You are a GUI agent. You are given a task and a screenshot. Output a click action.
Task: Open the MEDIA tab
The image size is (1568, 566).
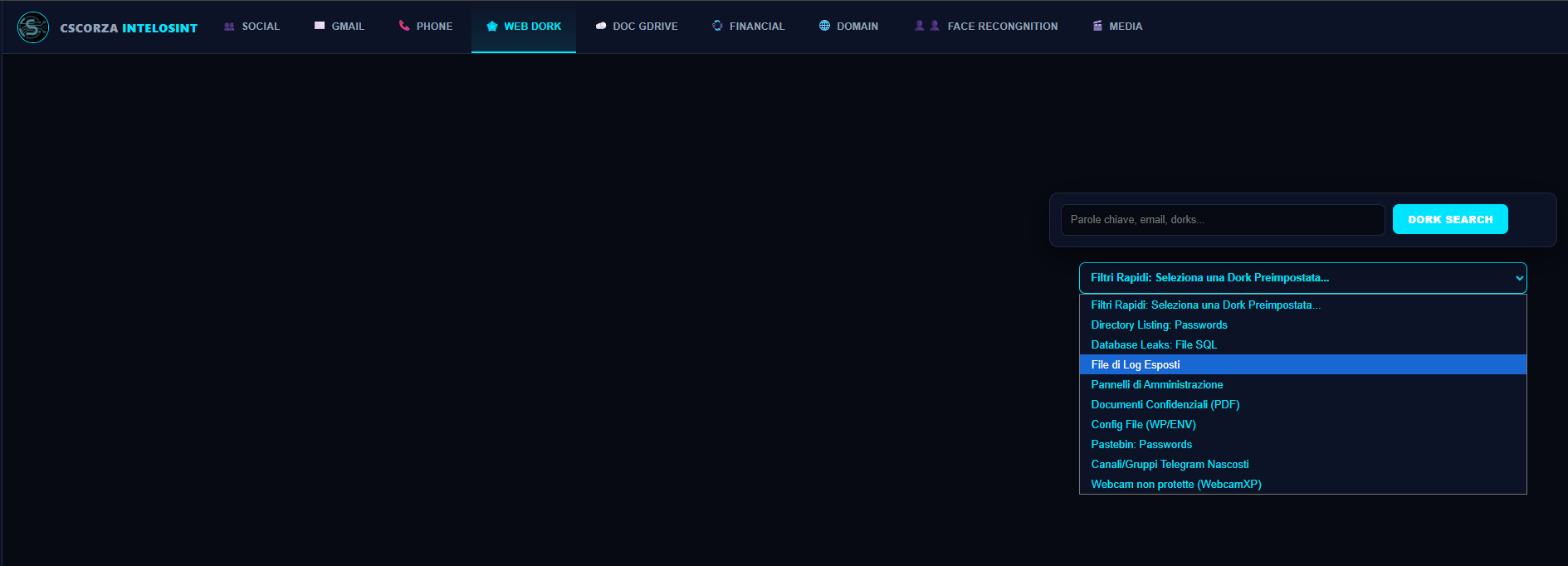click(x=1117, y=27)
